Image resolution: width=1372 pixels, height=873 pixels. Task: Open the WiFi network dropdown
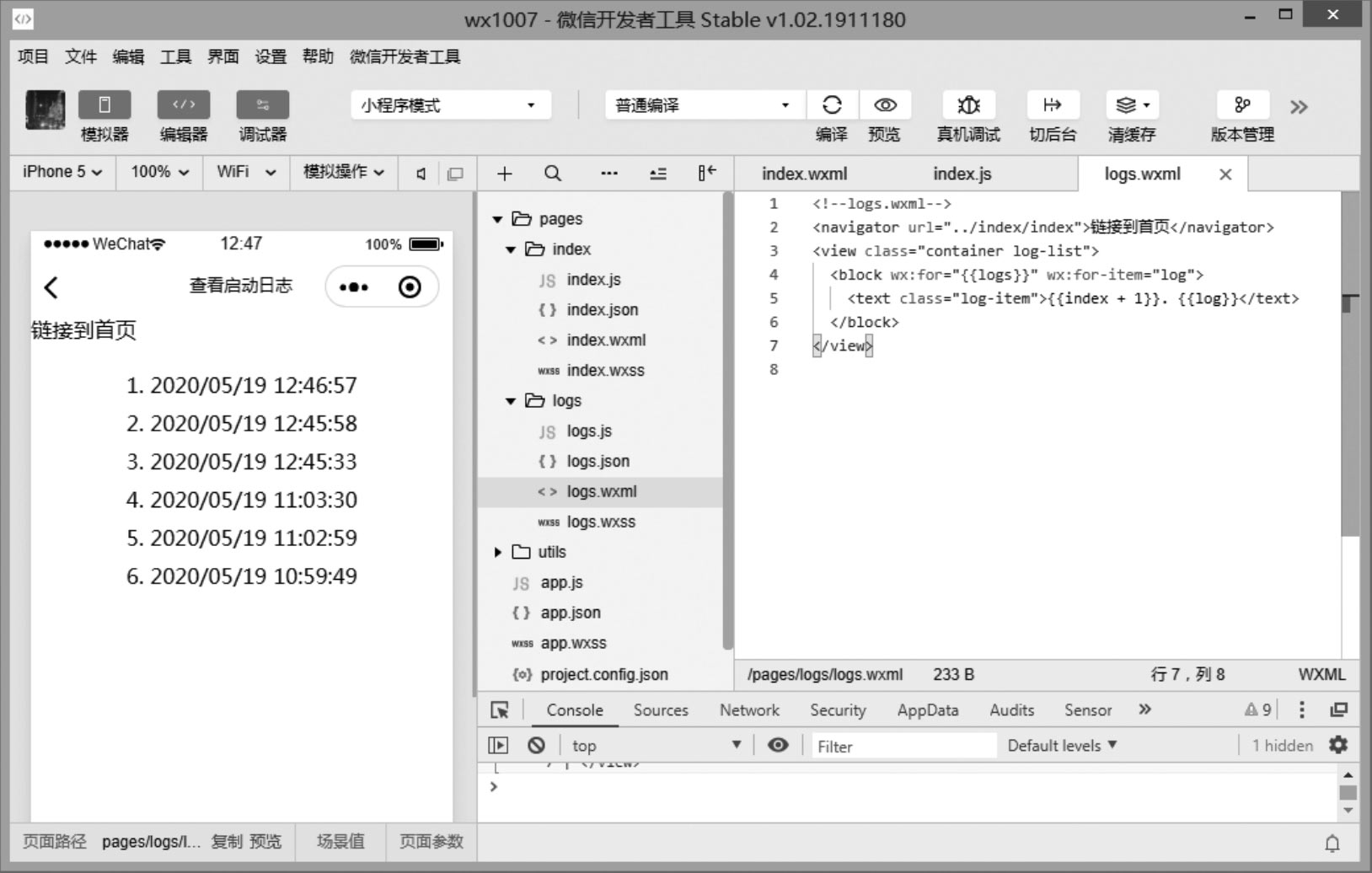click(246, 172)
